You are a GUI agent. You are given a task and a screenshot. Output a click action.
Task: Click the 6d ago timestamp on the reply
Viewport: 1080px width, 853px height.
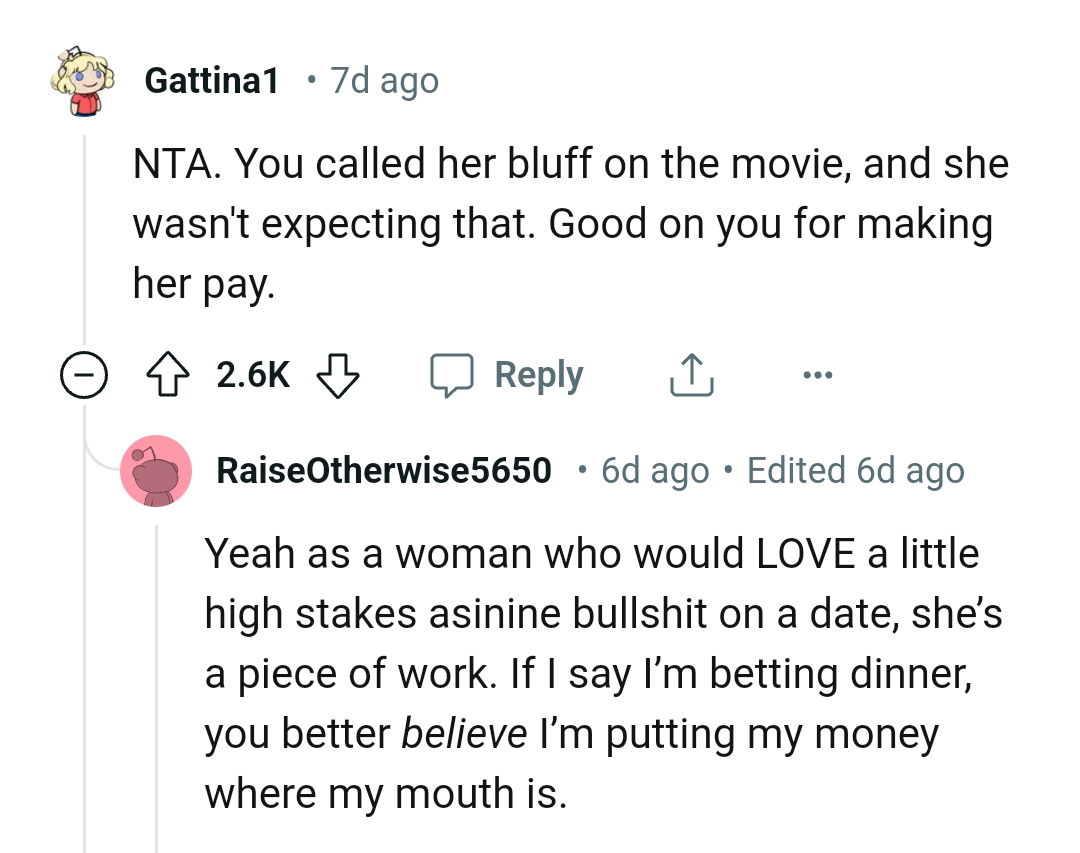[x=654, y=470]
